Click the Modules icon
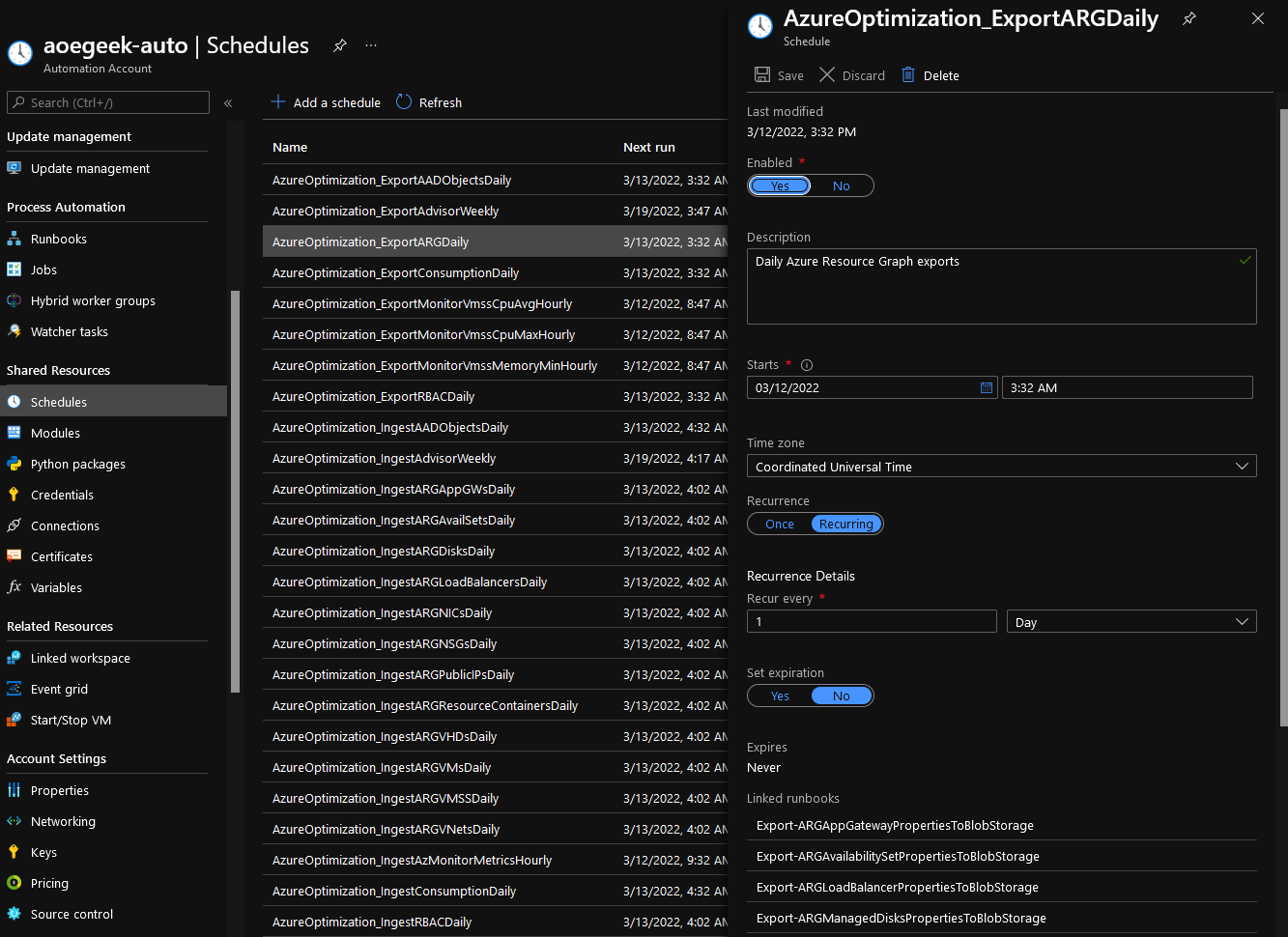 tap(14, 433)
